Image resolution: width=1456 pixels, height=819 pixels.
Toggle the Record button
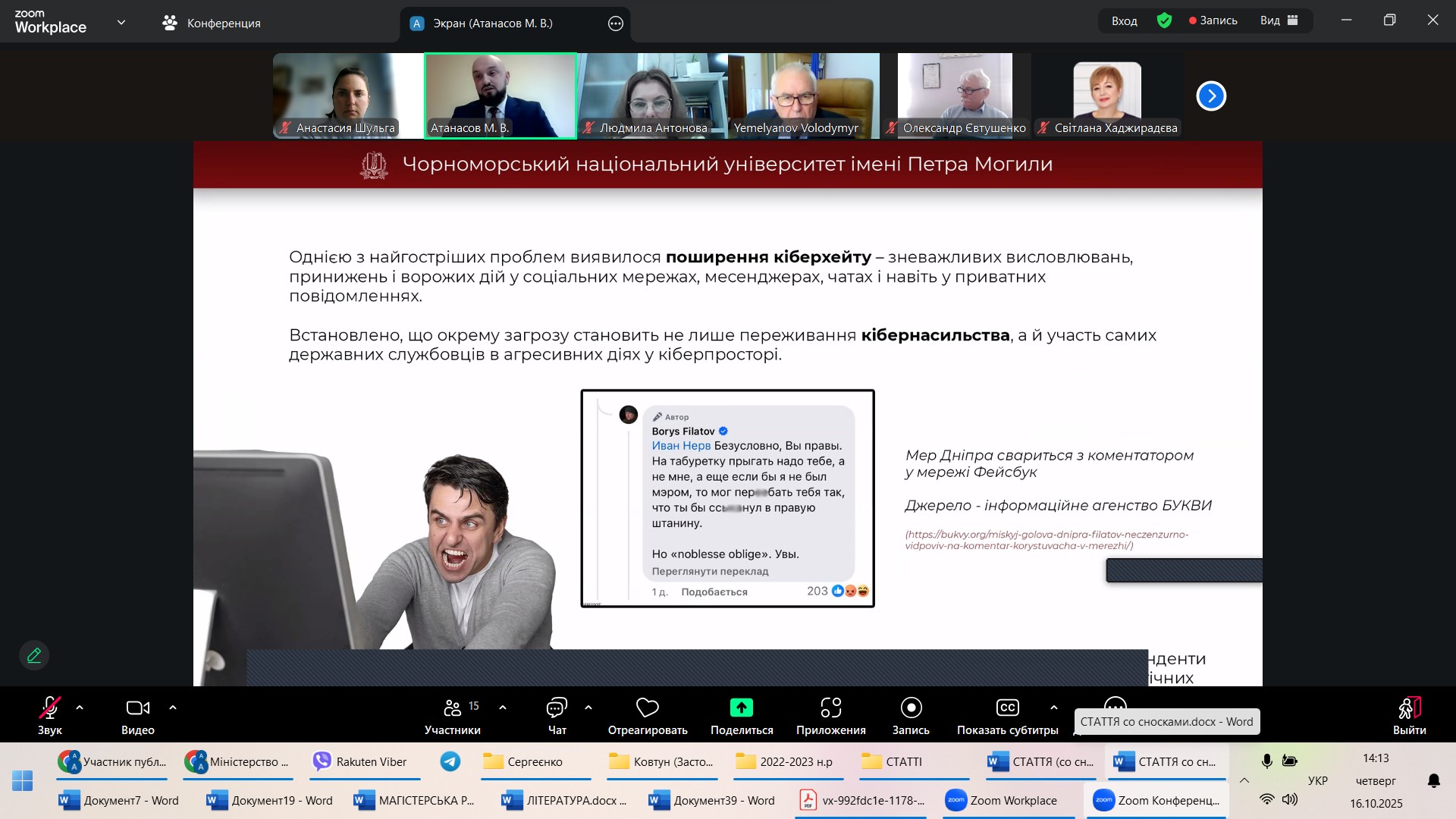pyautogui.click(x=910, y=708)
